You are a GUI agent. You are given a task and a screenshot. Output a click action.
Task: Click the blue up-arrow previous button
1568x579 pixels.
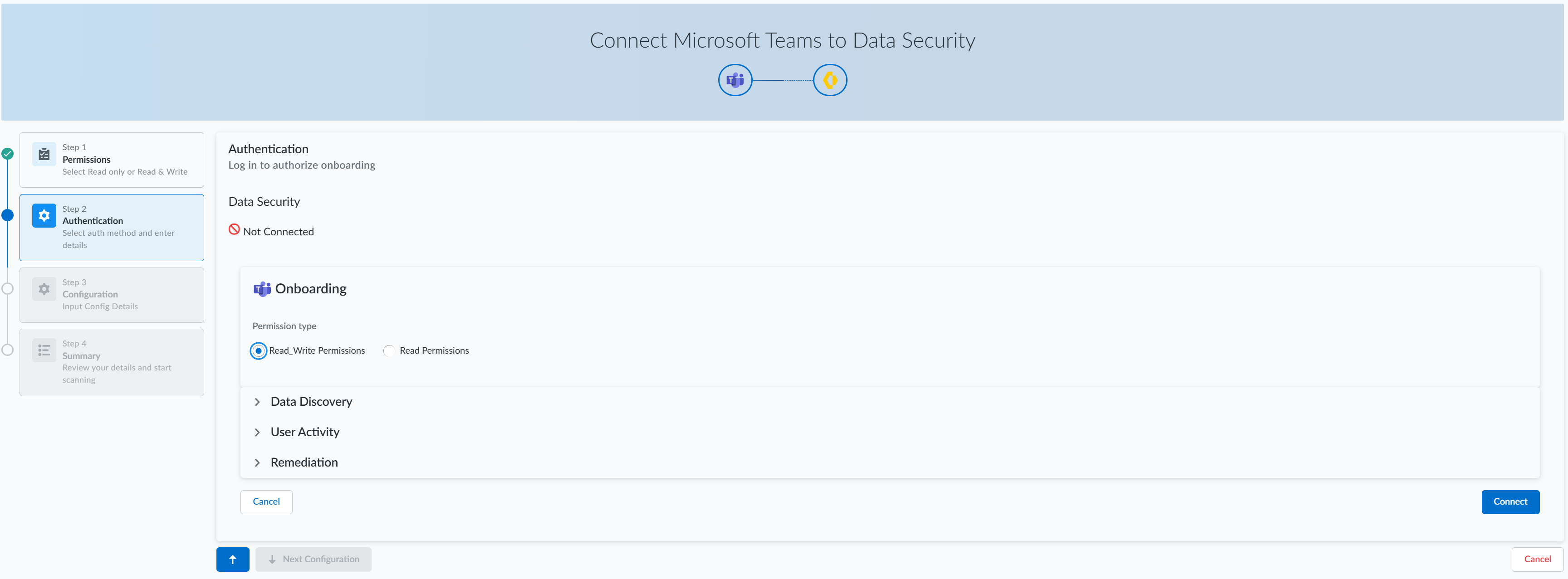232,560
